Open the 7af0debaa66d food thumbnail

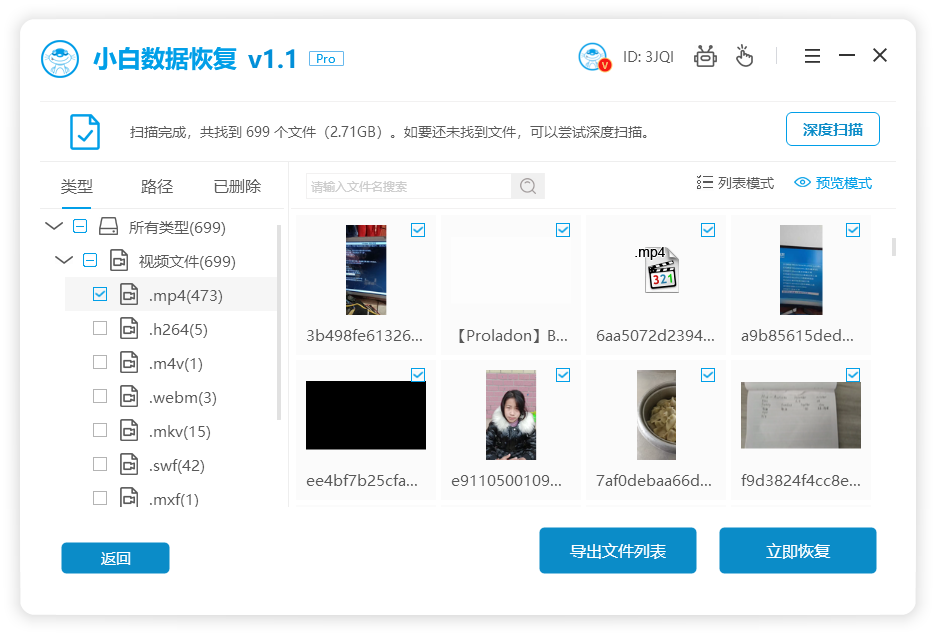pos(656,415)
